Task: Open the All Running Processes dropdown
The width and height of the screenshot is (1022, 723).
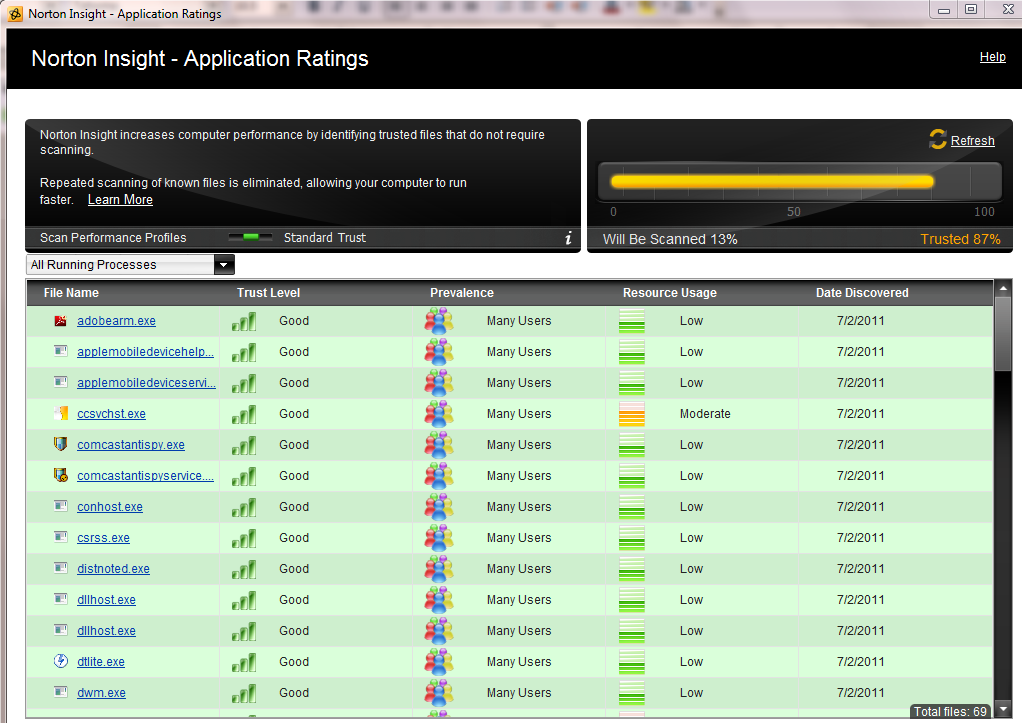Action: [x=224, y=265]
